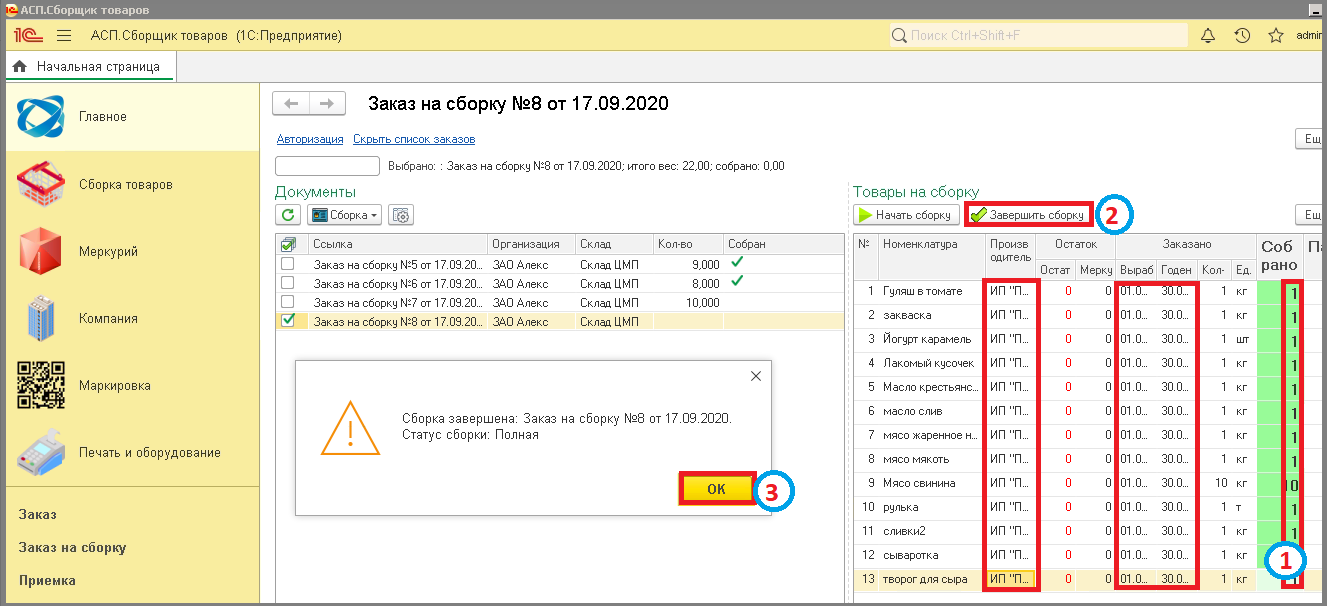Image resolution: width=1327 pixels, height=606 pixels.
Task: Focus the Поиск Ctrl+Shift+F search field
Action: tap(1039, 36)
